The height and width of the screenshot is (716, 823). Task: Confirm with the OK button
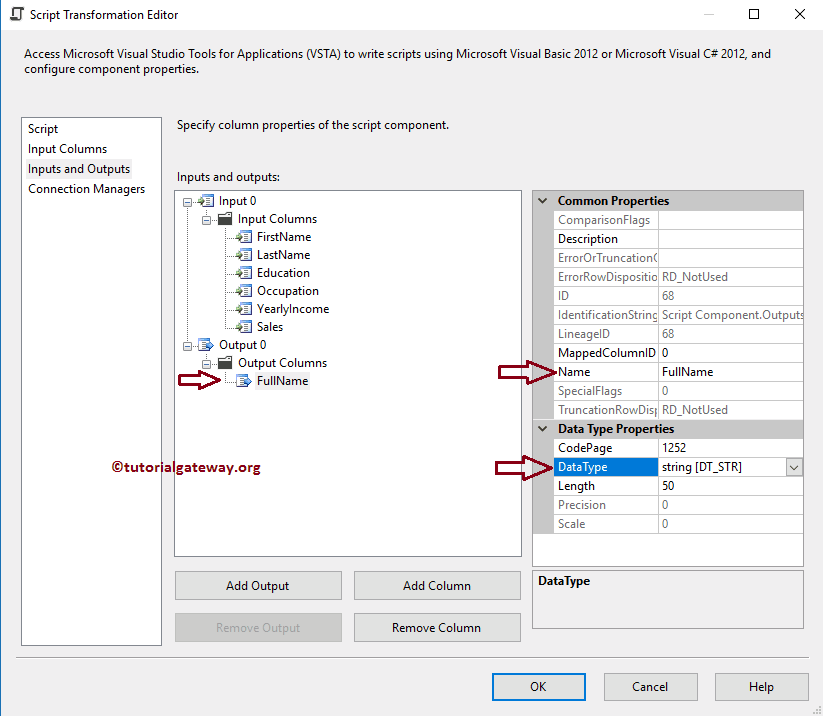pyautogui.click(x=539, y=687)
